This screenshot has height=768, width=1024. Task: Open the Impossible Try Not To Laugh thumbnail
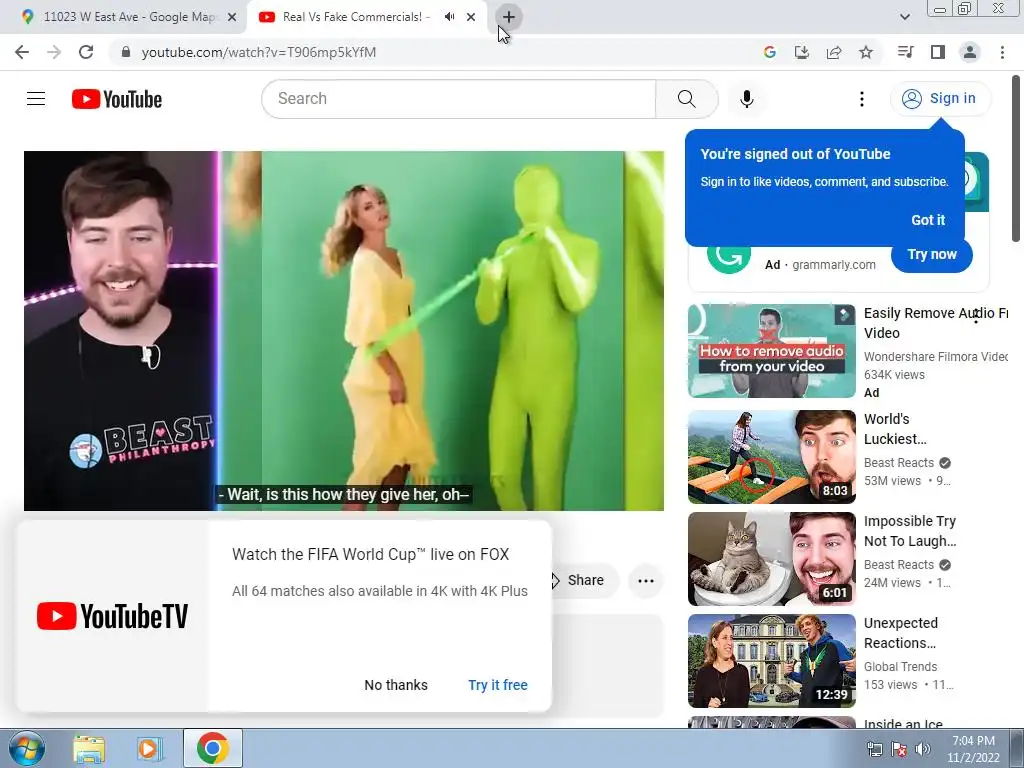tap(771, 559)
